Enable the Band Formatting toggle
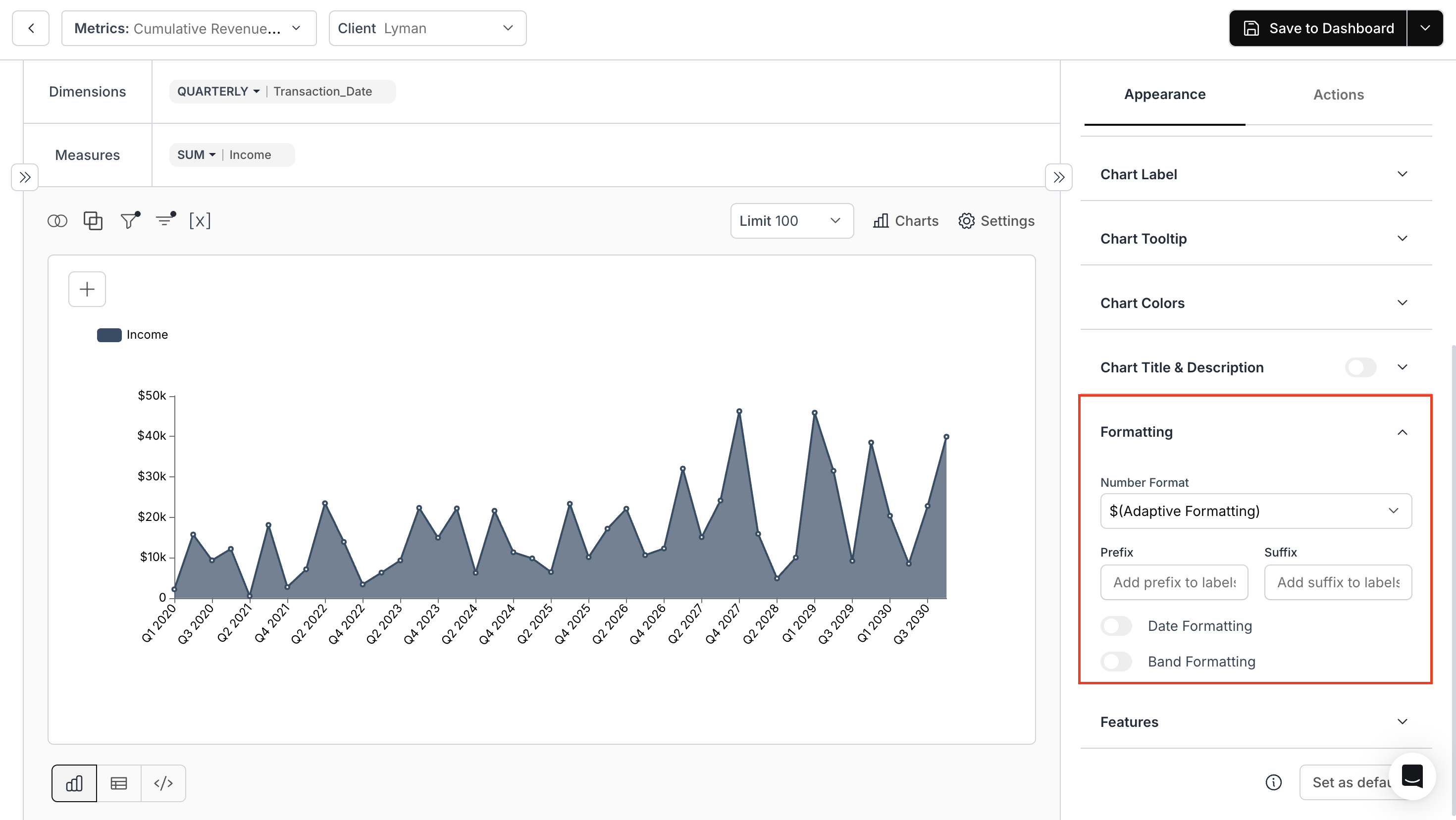1456x820 pixels. click(1116, 662)
